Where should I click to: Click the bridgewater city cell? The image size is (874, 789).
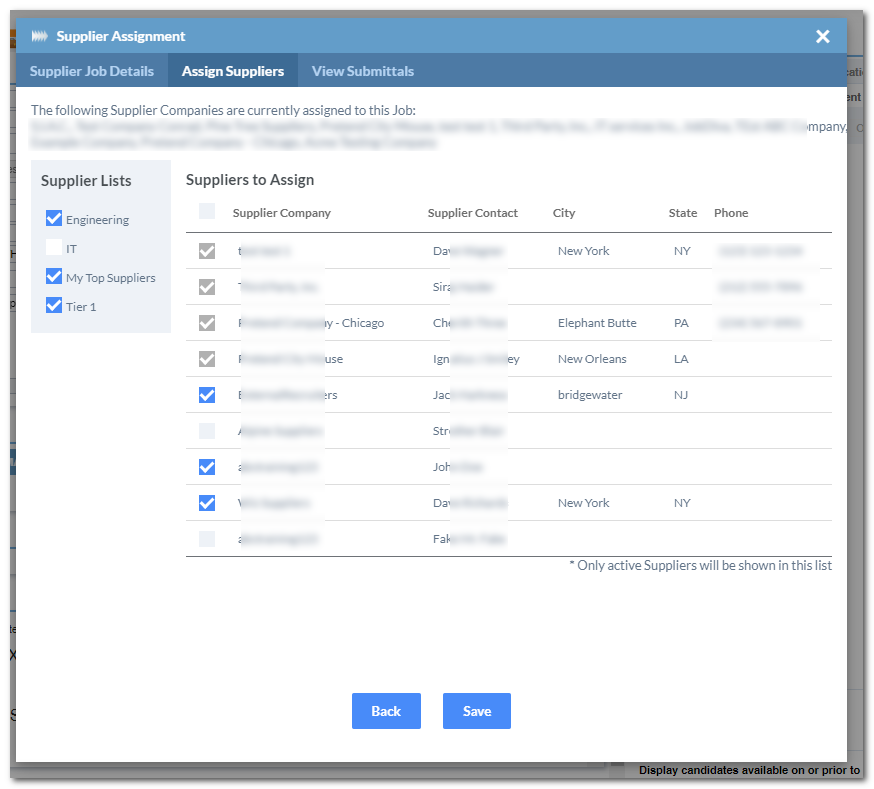pyautogui.click(x=590, y=395)
